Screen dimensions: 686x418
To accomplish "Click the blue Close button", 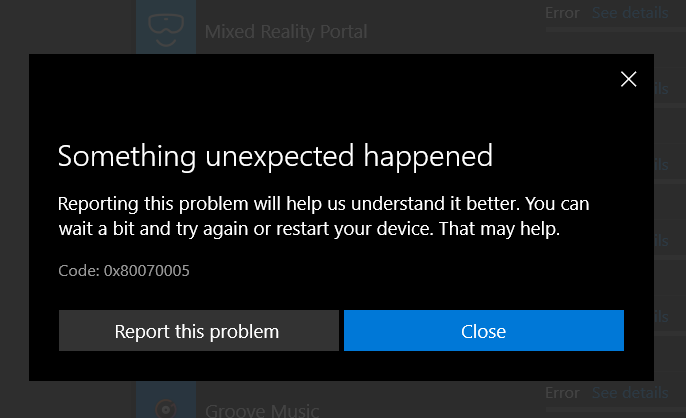I will point(484,331).
